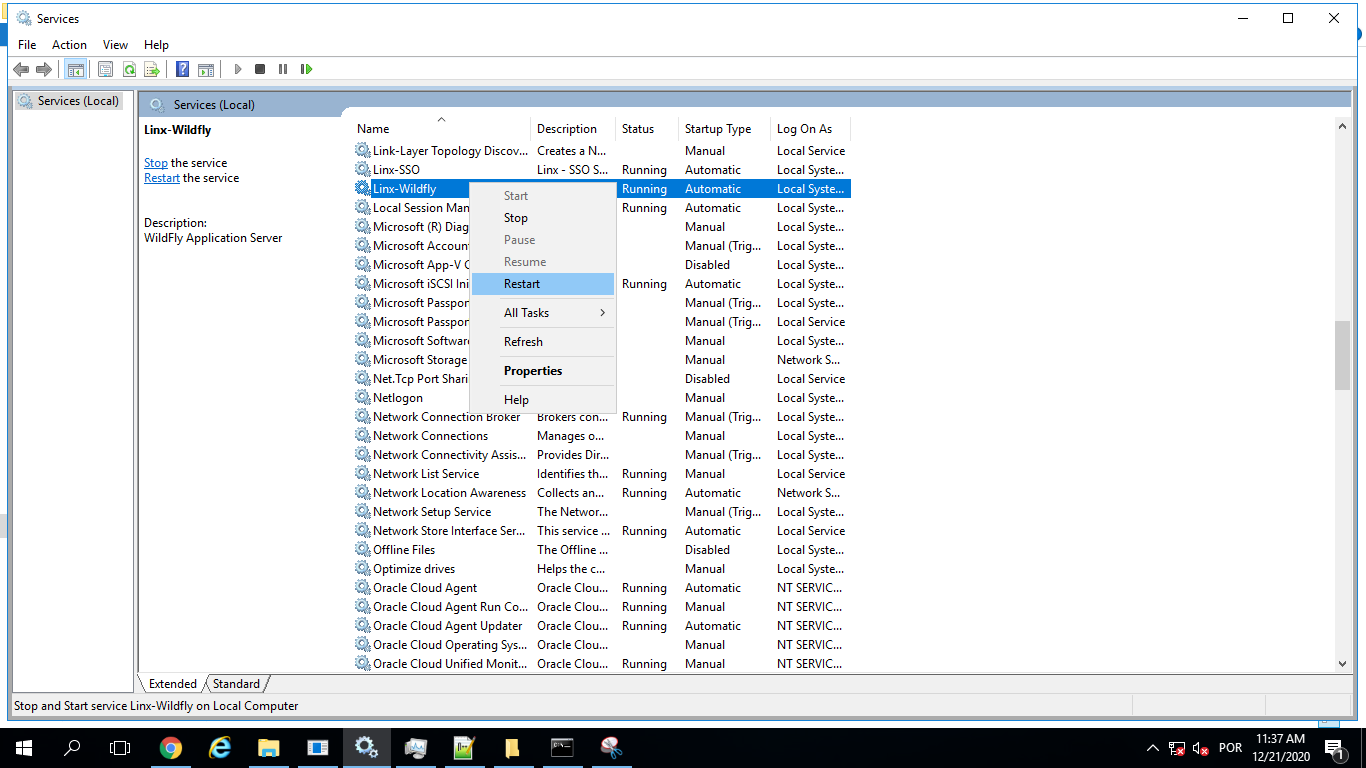Select the Oracle Cloud Agent Updater service
The height and width of the screenshot is (768, 1366).
[602, 626]
